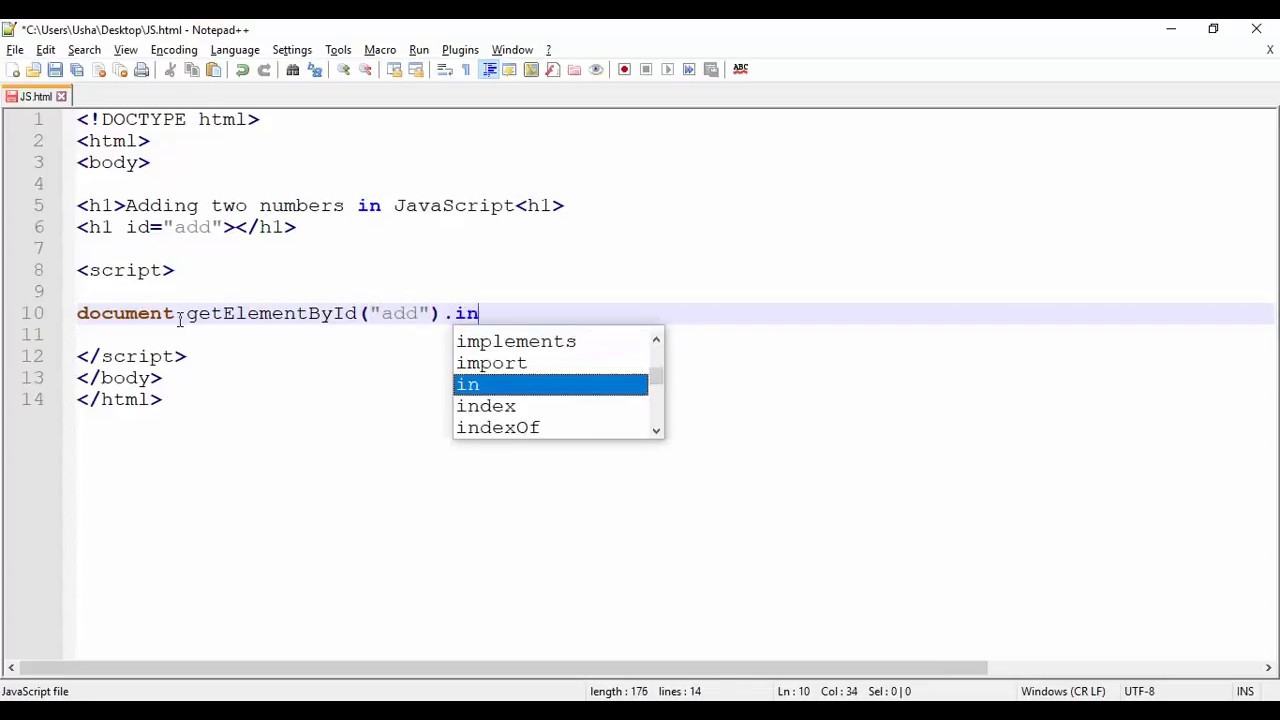Open a file with the folder icon
This screenshot has height=720, width=1280.
pos(33,70)
